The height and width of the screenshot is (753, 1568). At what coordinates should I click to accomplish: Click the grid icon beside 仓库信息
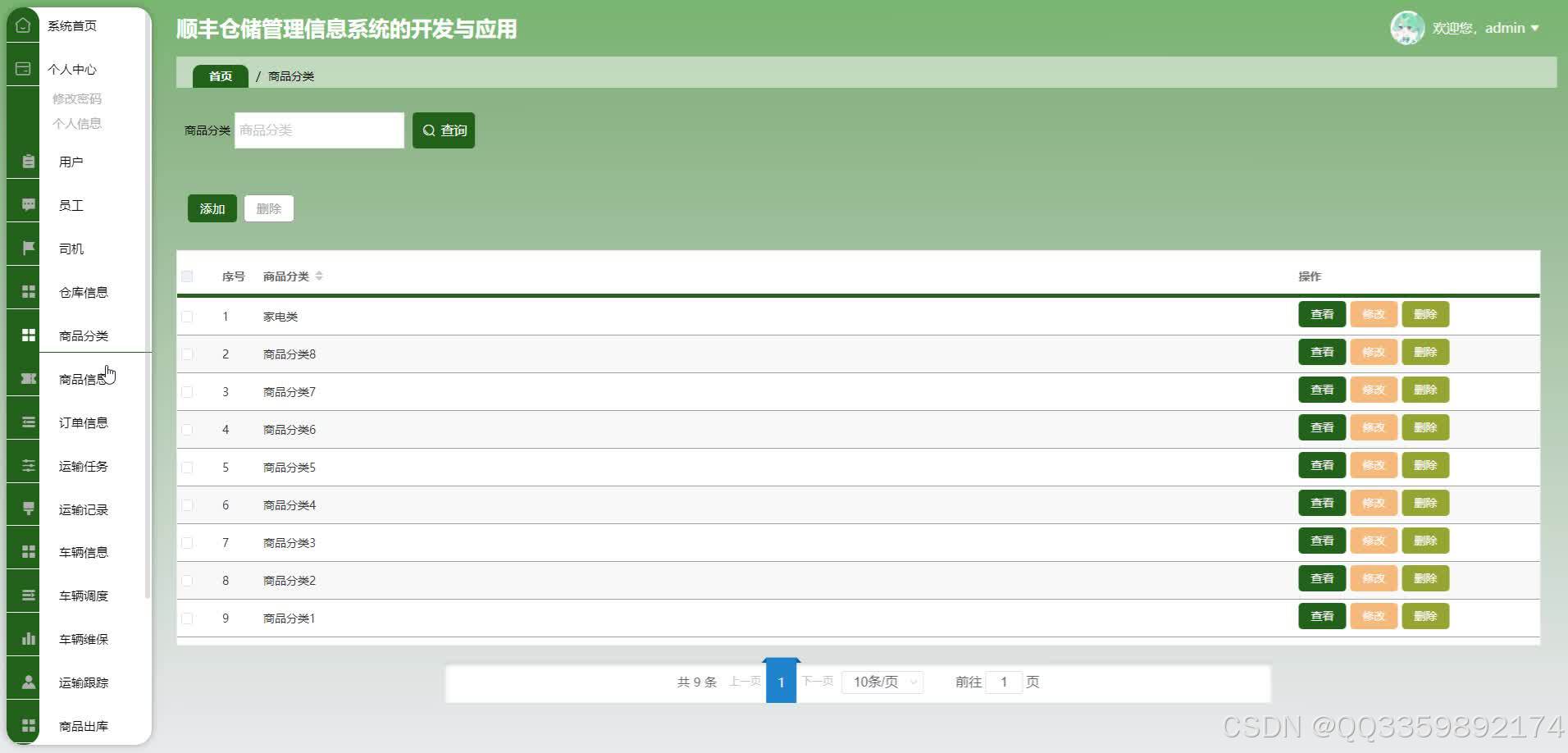tap(29, 292)
